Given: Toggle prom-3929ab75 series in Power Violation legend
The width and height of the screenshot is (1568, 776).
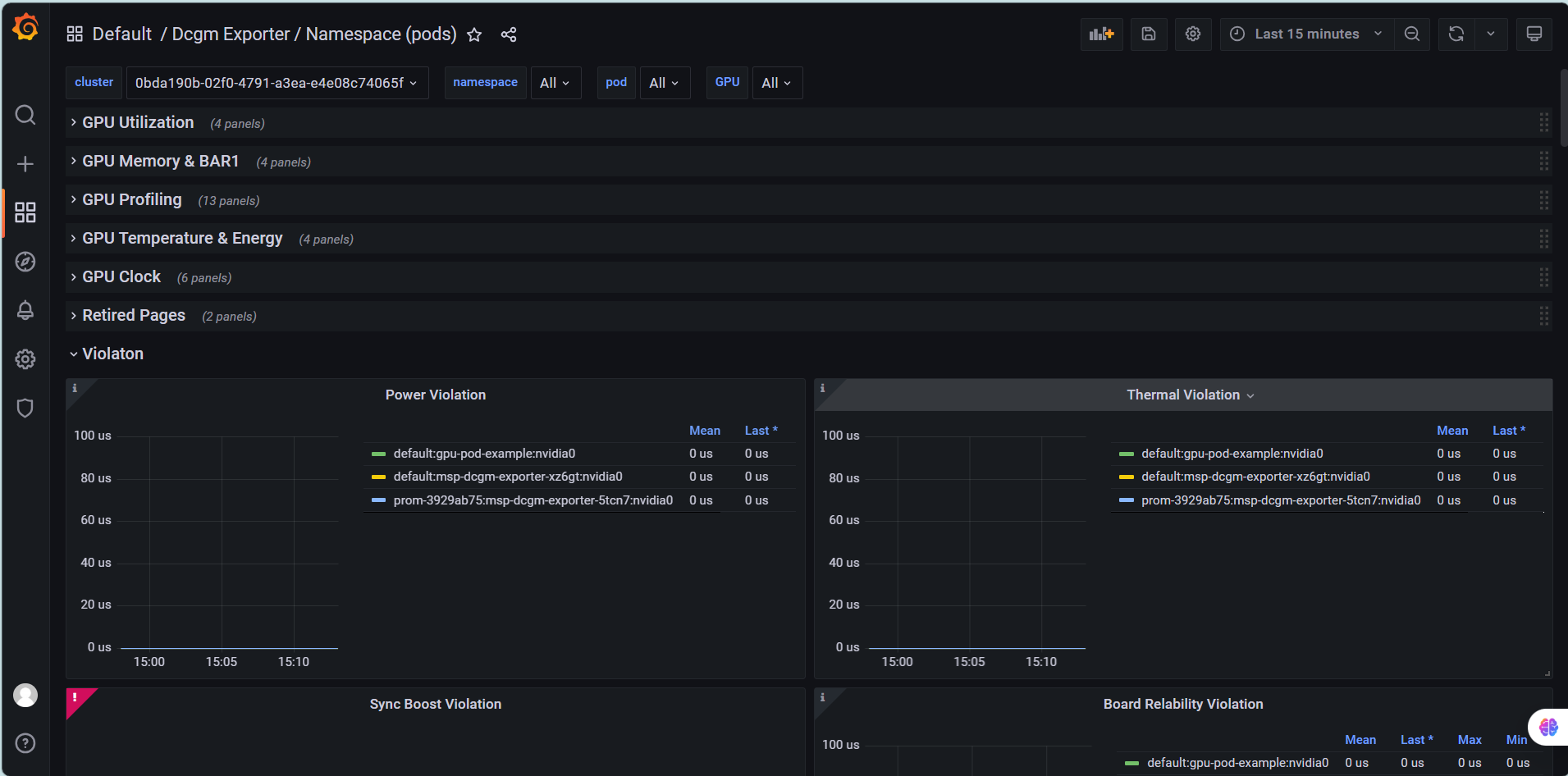Looking at the screenshot, I should (533, 500).
